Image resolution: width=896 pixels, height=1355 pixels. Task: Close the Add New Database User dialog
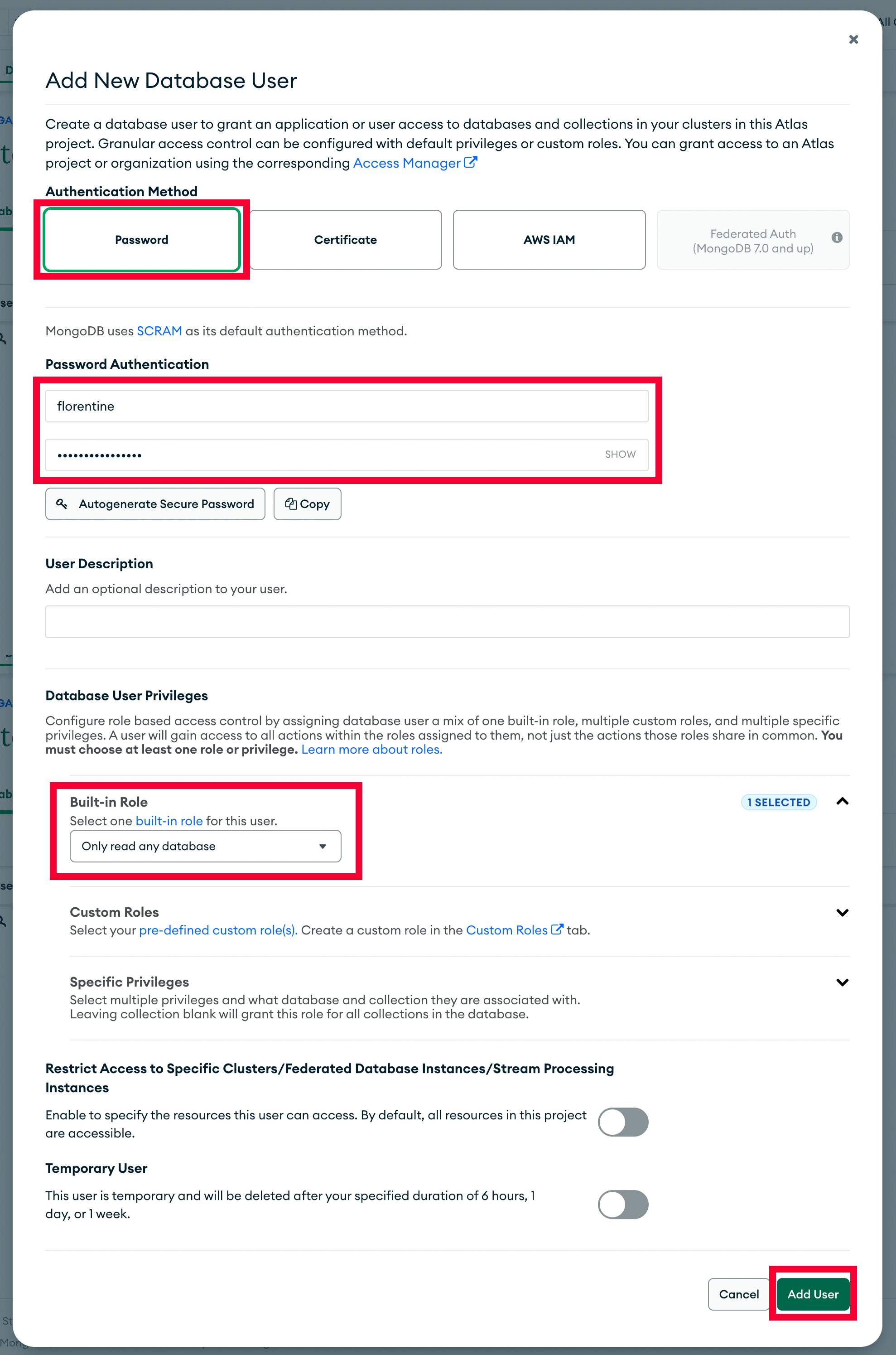(853, 39)
